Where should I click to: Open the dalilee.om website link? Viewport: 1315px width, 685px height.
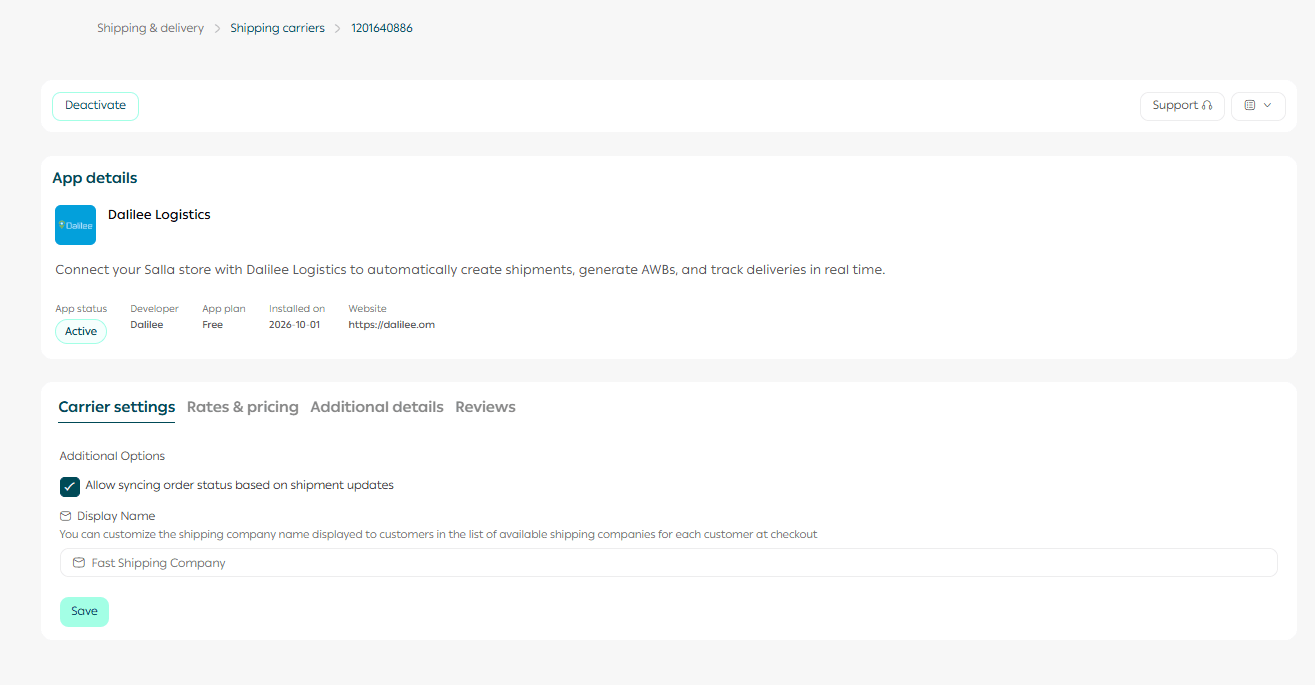point(391,325)
